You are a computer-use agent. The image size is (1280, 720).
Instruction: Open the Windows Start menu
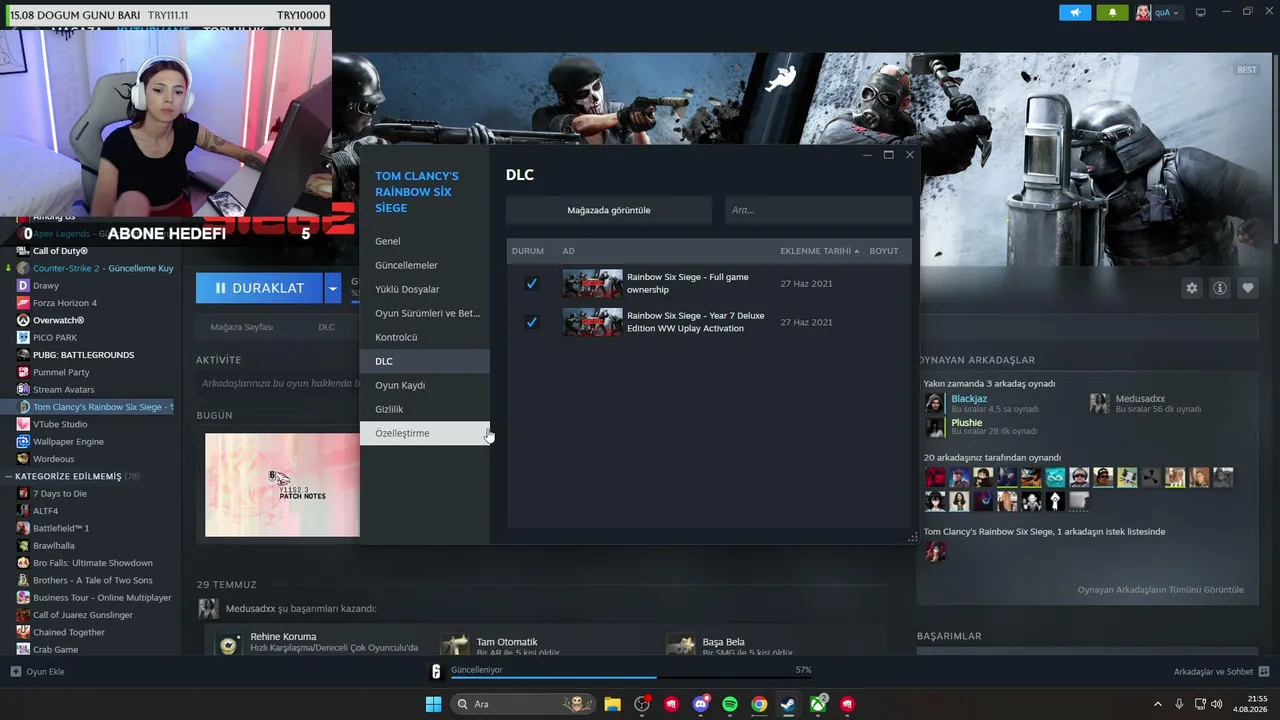[433, 704]
